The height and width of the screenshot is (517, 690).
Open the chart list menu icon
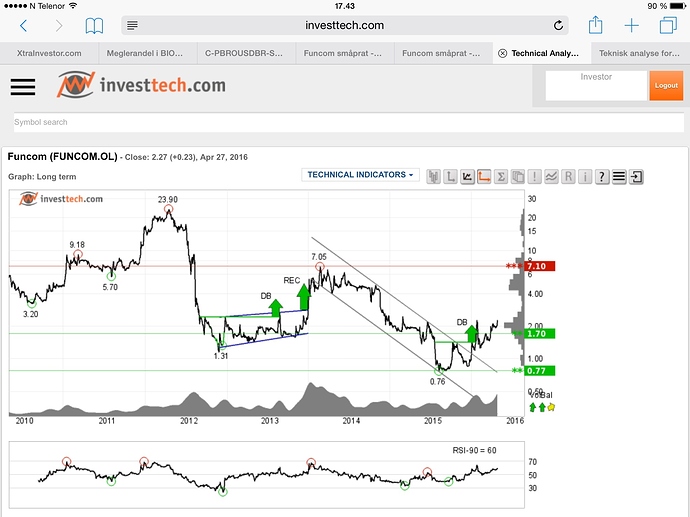click(x=619, y=177)
